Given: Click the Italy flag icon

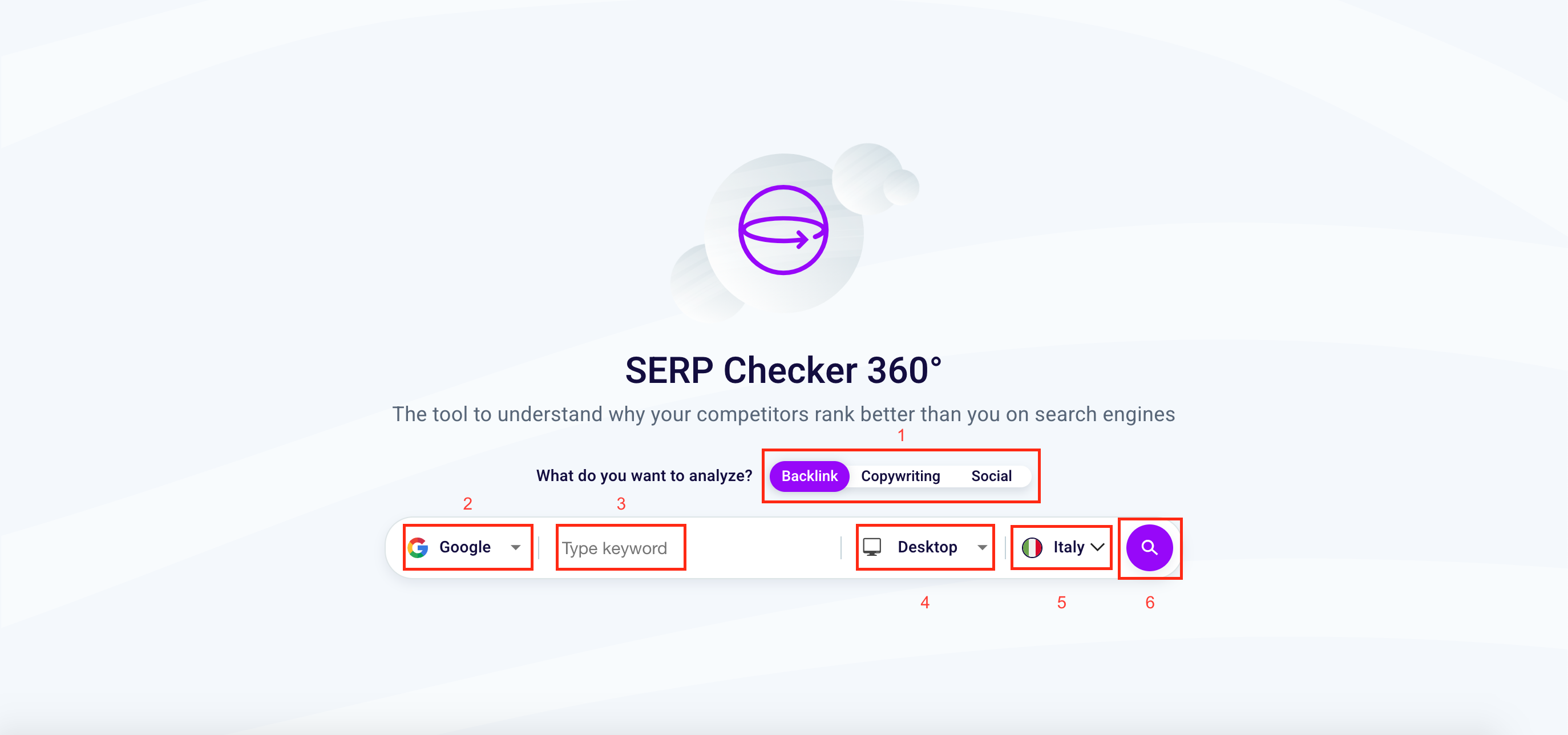Looking at the screenshot, I should click(1032, 547).
